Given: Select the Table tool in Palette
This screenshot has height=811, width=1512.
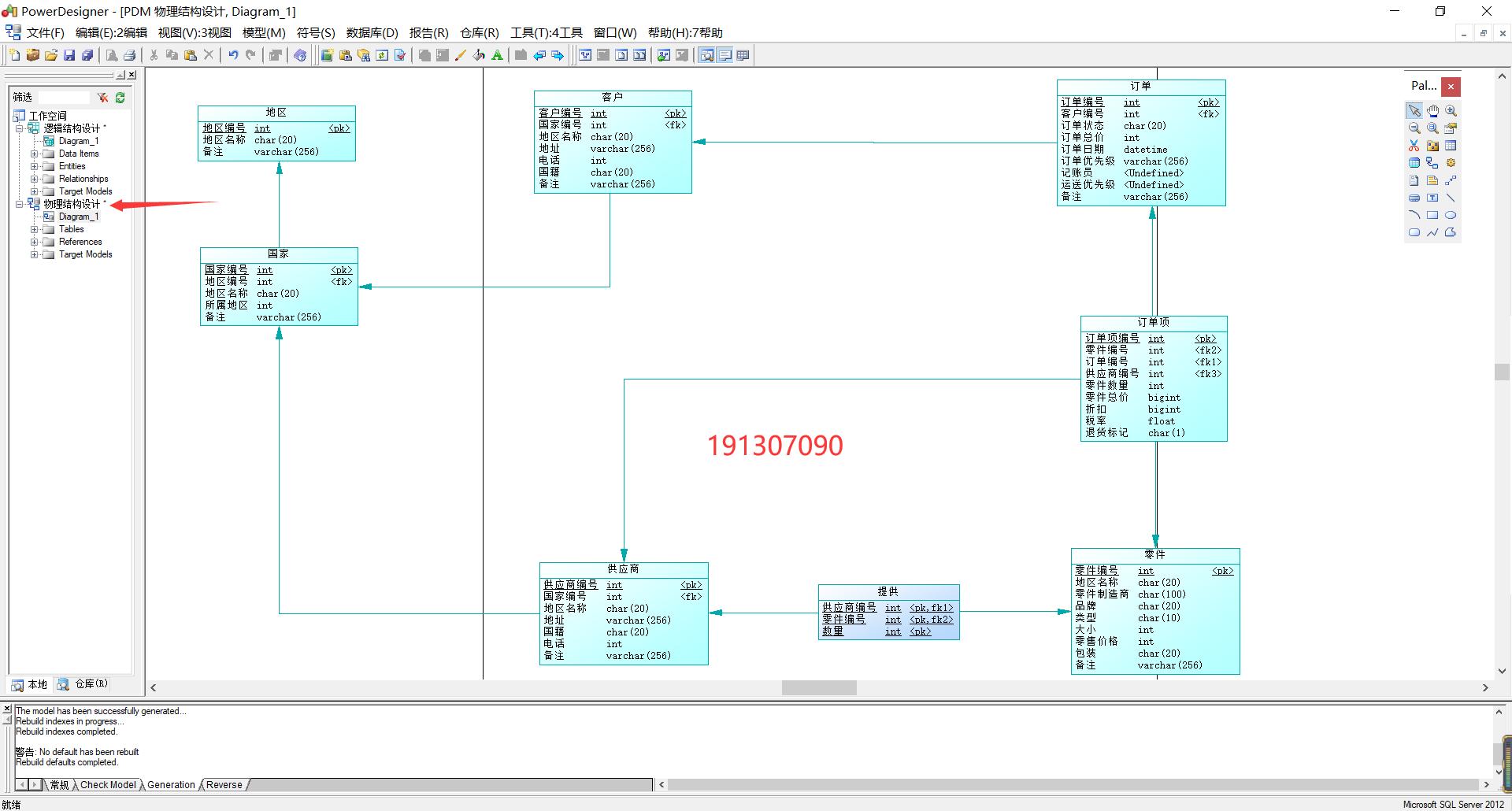Looking at the screenshot, I should click(1451, 146).
